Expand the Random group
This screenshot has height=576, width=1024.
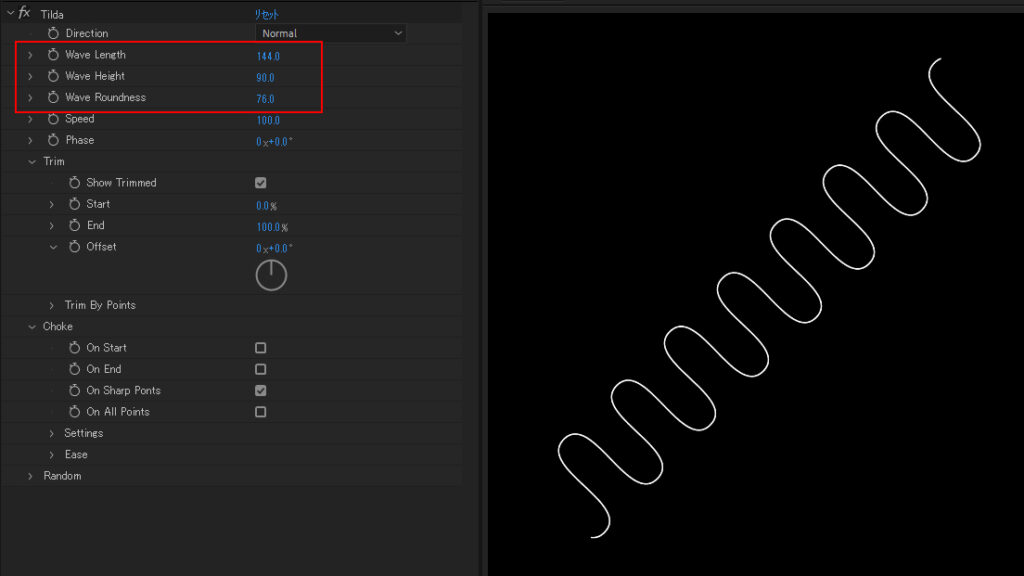click(30, 476)
